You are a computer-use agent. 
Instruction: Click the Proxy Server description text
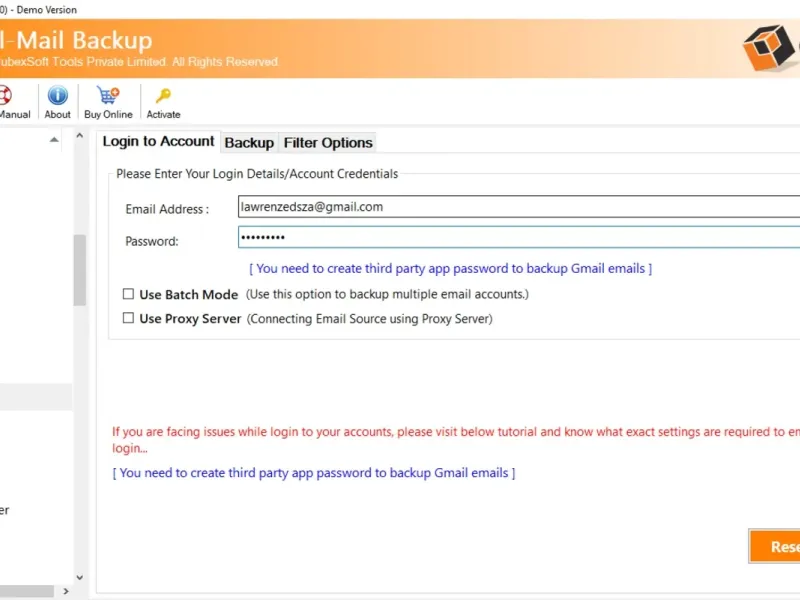coord(370,319)
